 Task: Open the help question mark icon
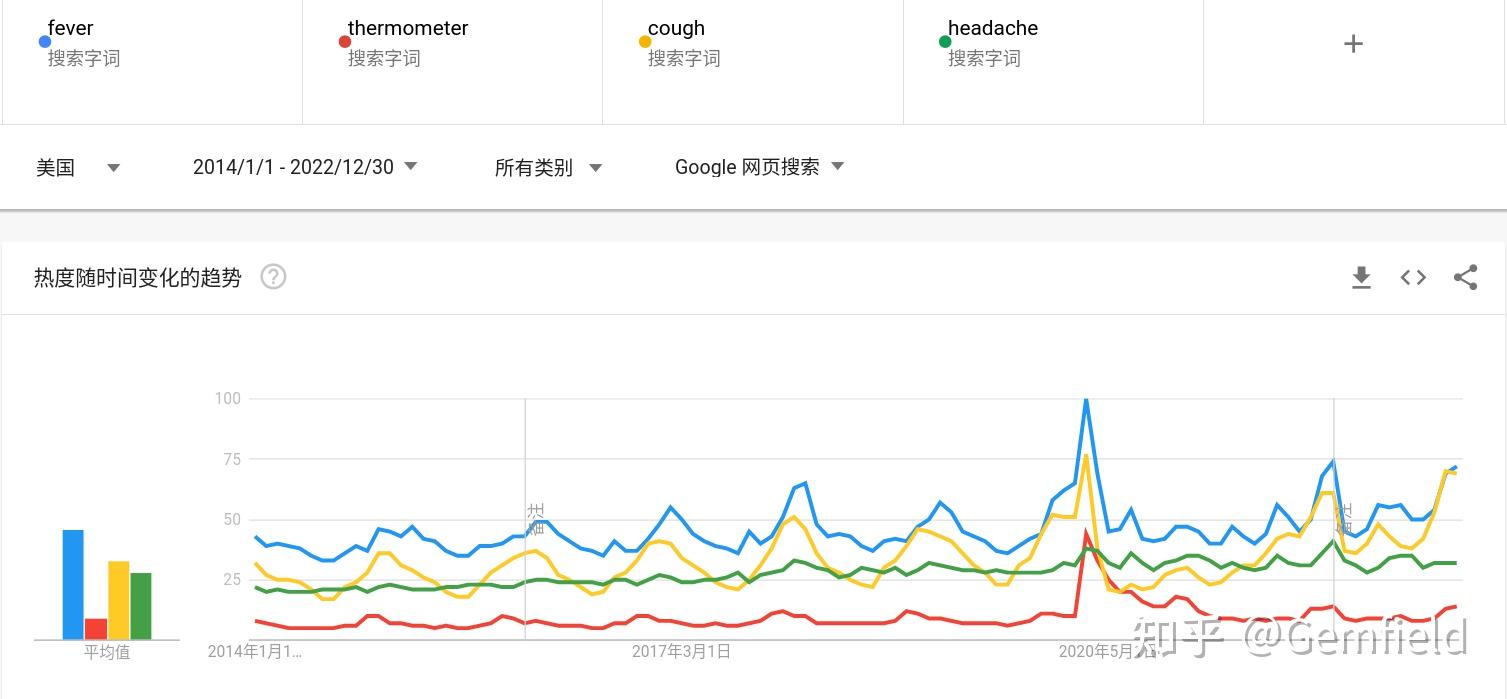pos(273,277)
